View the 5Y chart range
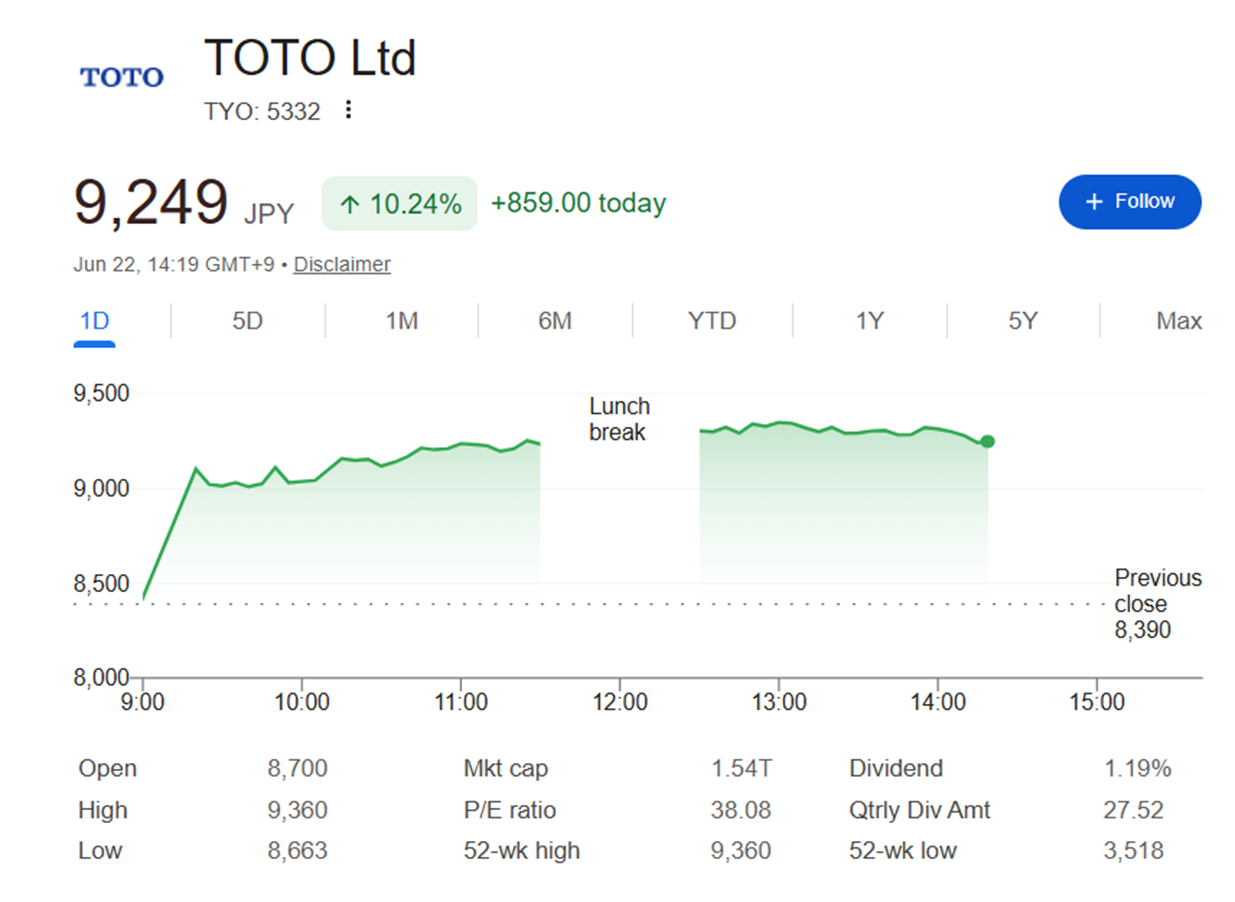 tap(1023, 321)
